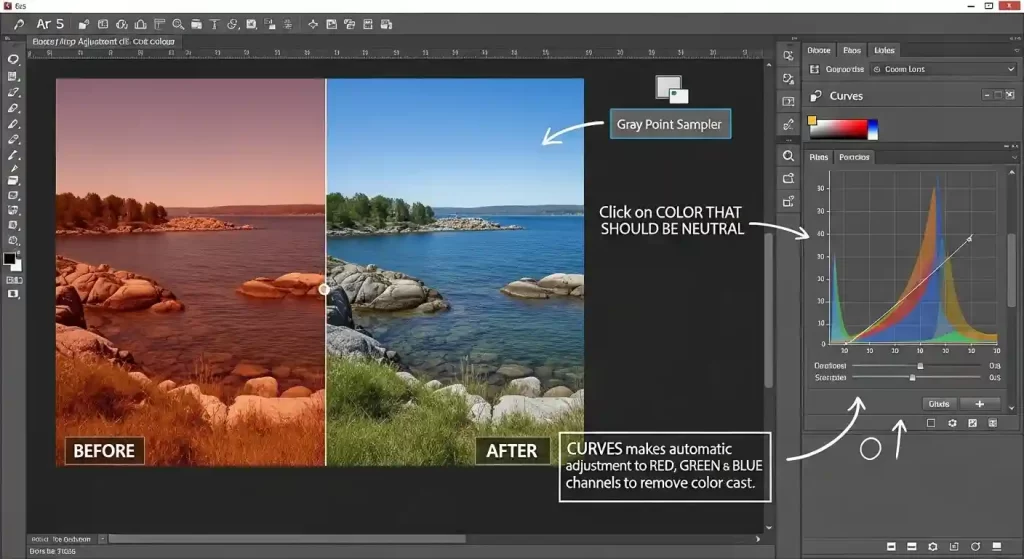Screen dimensions: 1024x559
Task: Select the T text icon in the top toolbar
Action: coord(214,24)
